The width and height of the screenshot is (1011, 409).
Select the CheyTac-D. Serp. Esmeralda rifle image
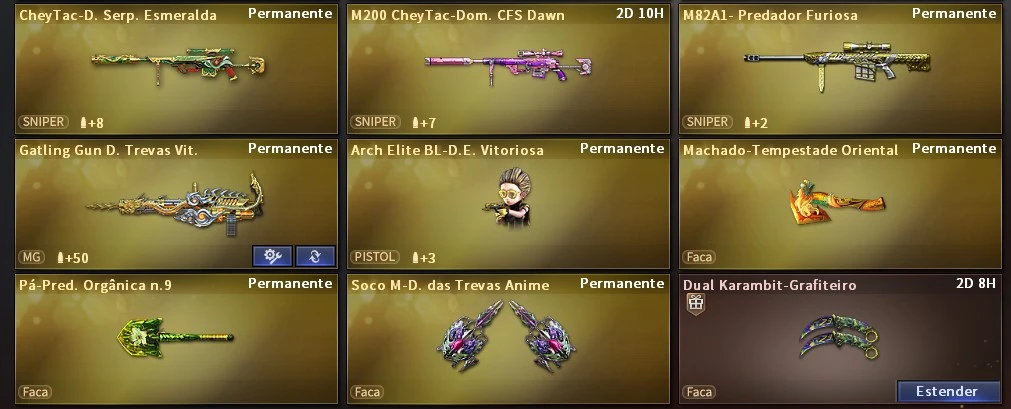pos(178,65)
